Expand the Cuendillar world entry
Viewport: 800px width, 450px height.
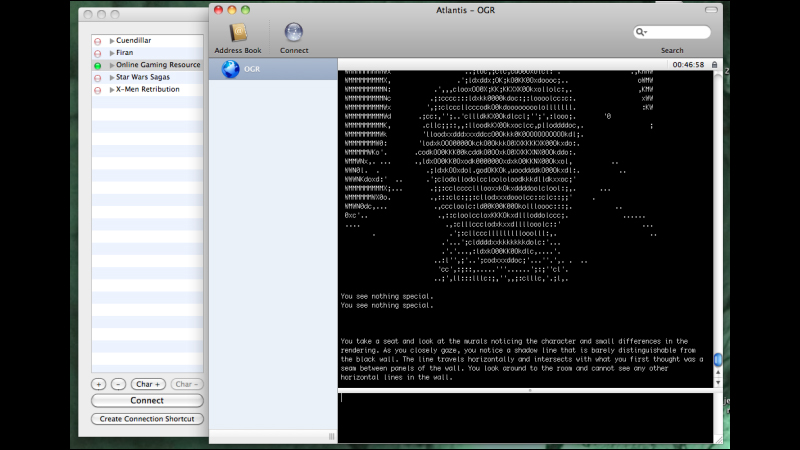point(112,40)
